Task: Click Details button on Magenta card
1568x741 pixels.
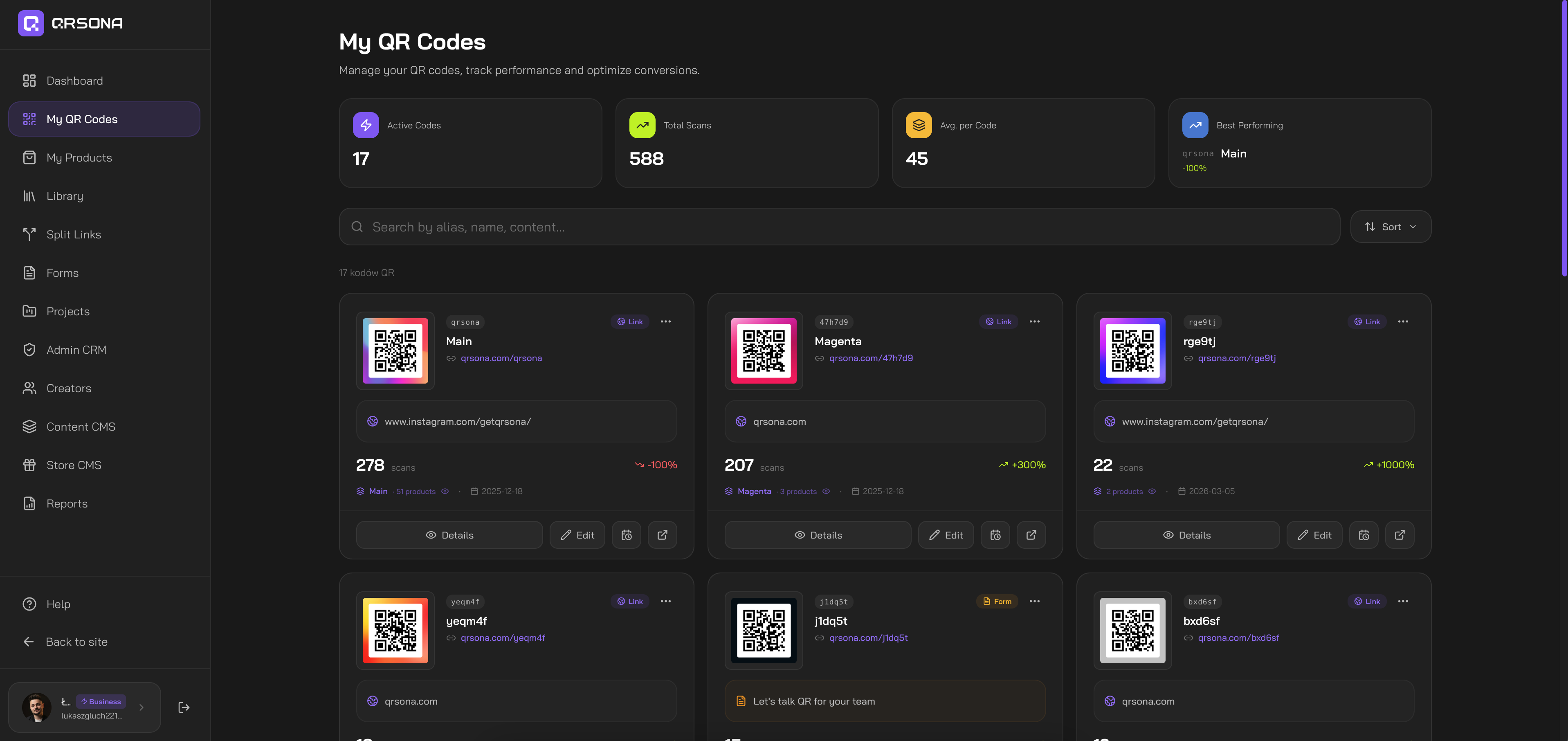Action: tap(818, 534)
